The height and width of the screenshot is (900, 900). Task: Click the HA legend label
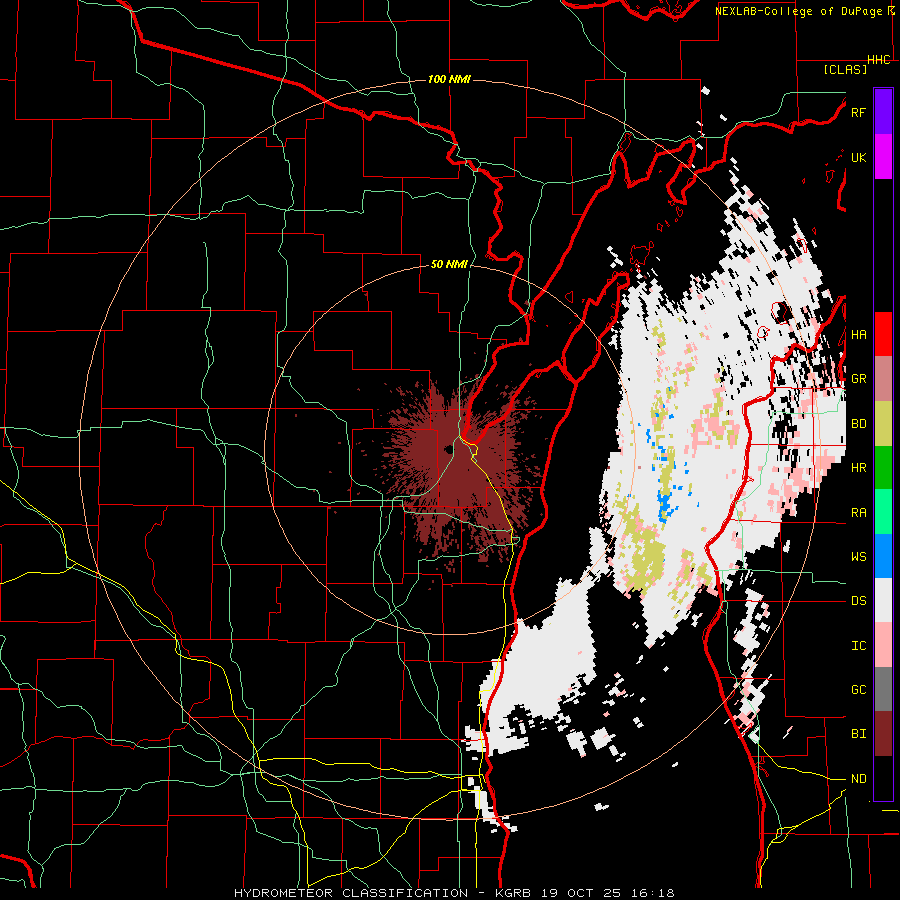pos(858,334)
